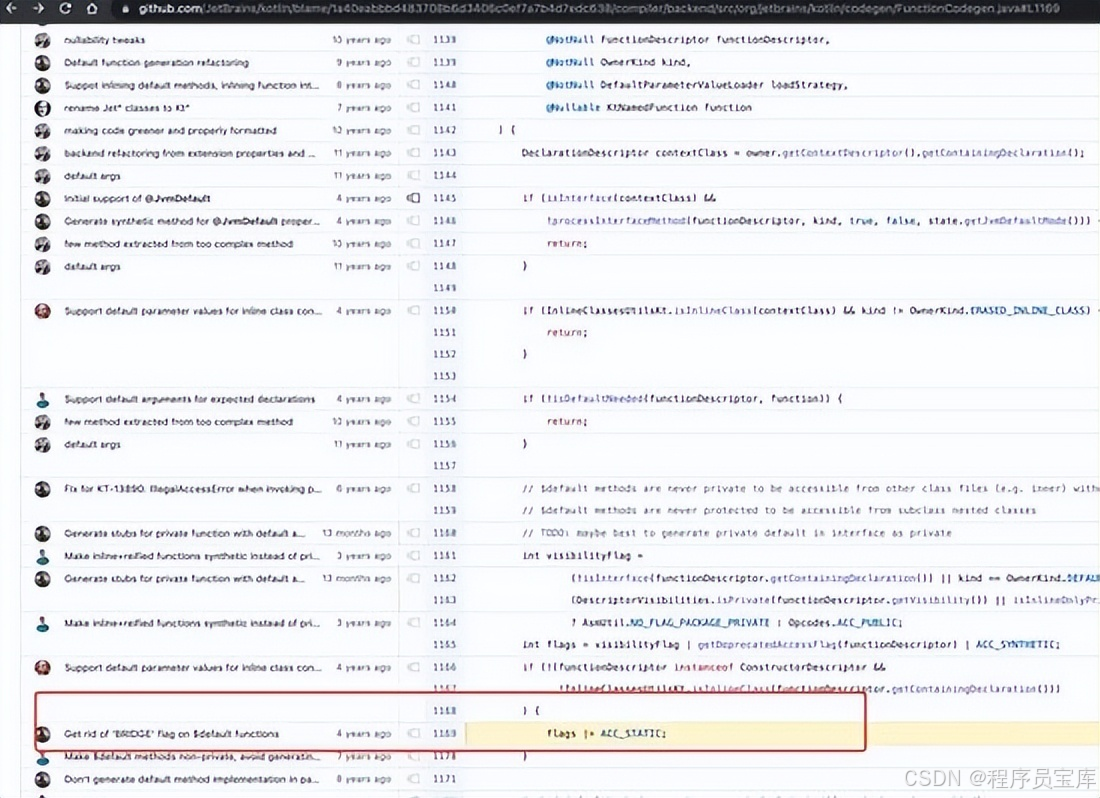The image size is (1100, 798).
Task: View blame prior to line 1143 change
Action: click(x=414, y=153)
